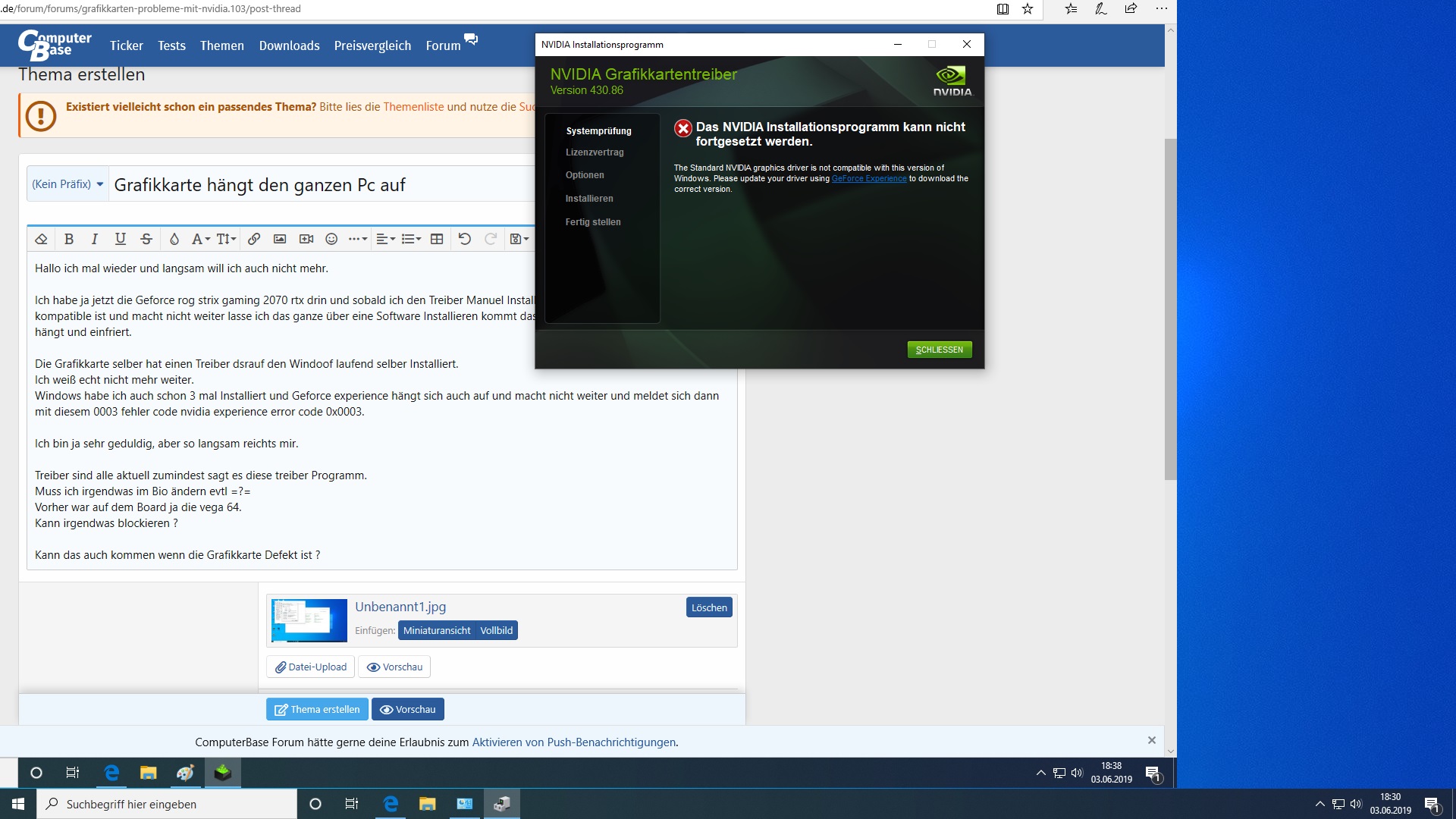Viewport: 1456px width, 819px height.
Task: Click the remove formatting eraser icon
Action: point(42,239)
